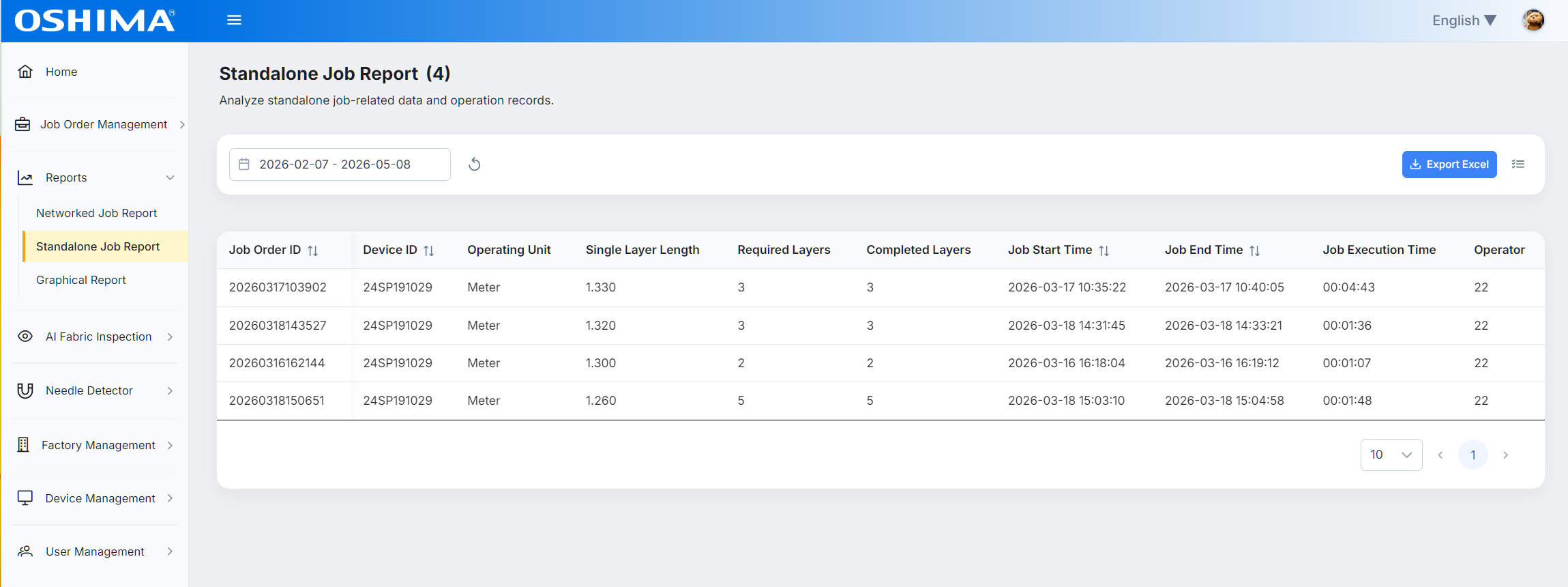Click the User Management people icon

point(25,552)
